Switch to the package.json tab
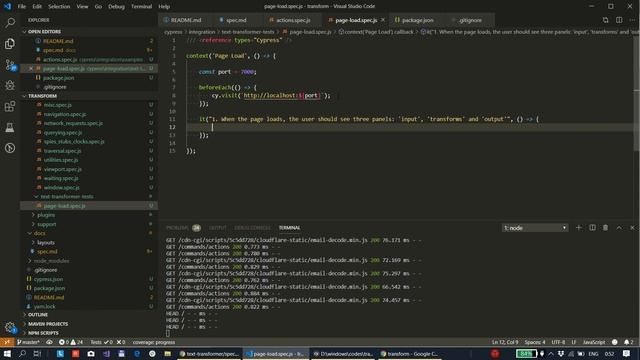 [x=418, y=20]
